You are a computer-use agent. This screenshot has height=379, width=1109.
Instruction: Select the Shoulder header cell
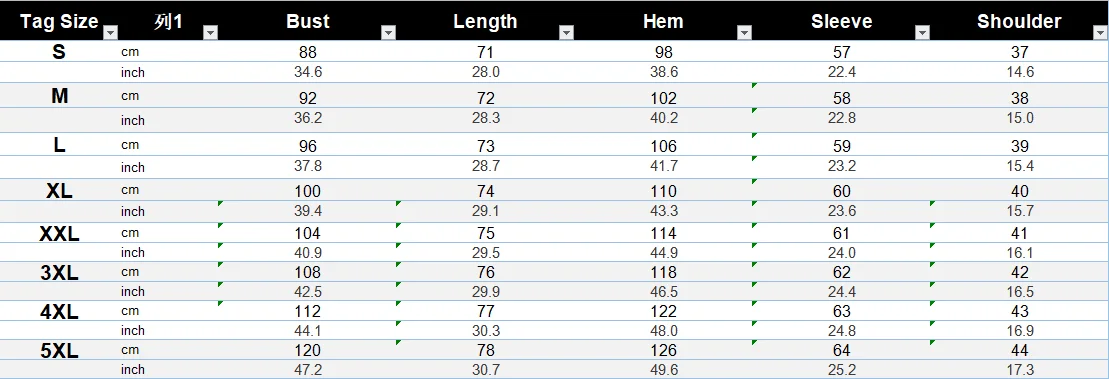coord(1020,21)
